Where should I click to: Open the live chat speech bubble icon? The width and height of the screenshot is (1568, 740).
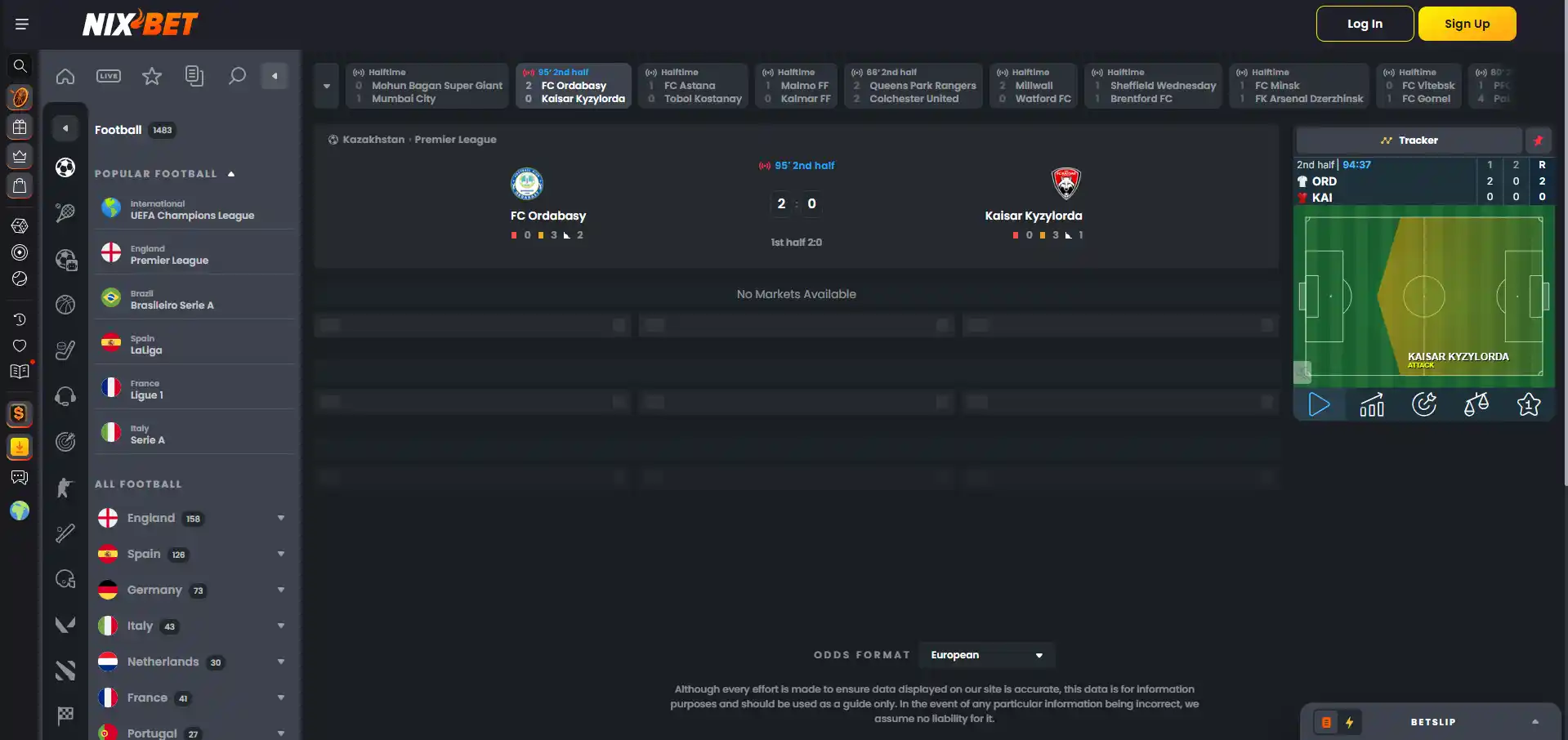[20, 478]
